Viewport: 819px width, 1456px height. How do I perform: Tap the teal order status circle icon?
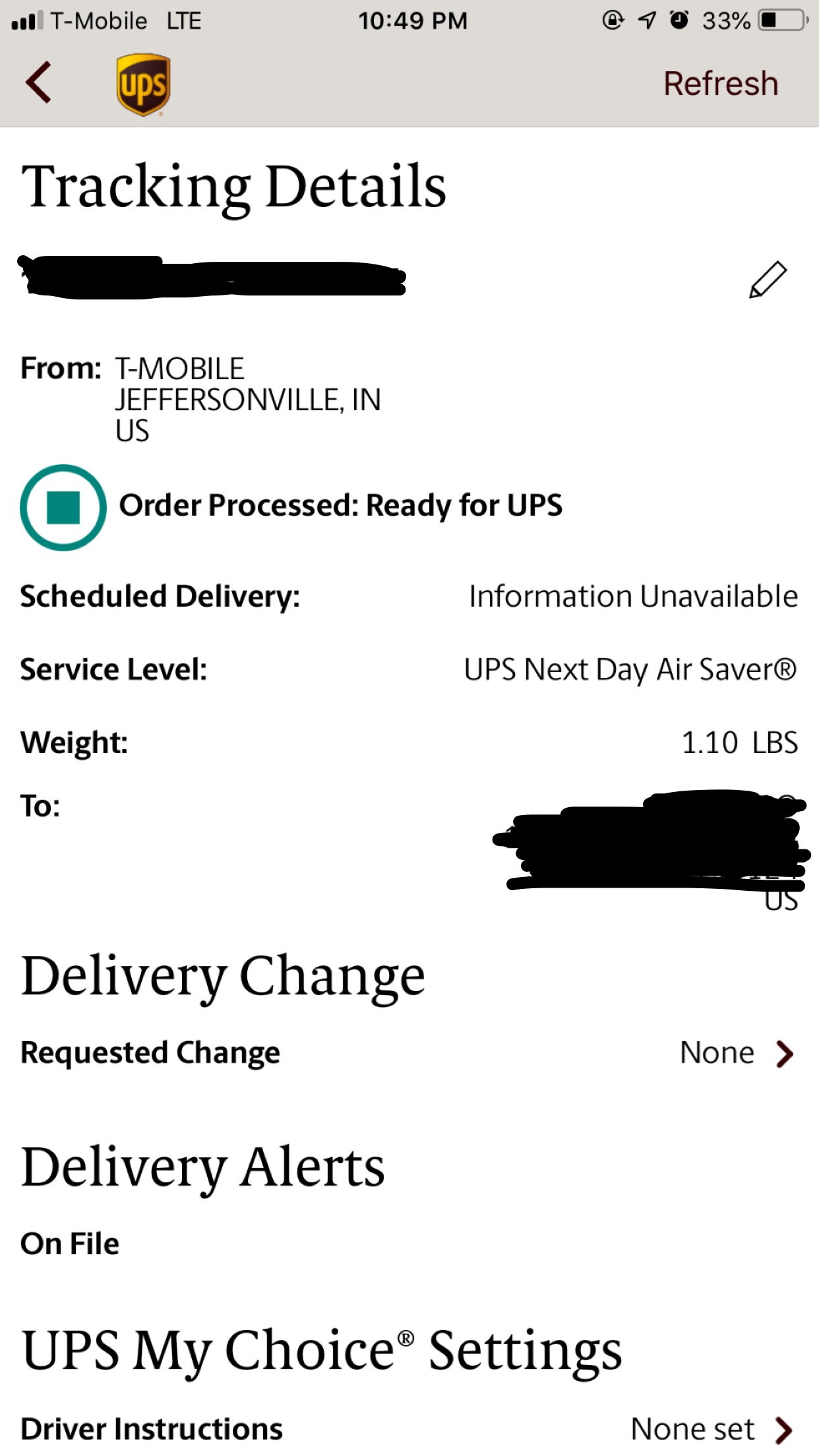point(63,507)
